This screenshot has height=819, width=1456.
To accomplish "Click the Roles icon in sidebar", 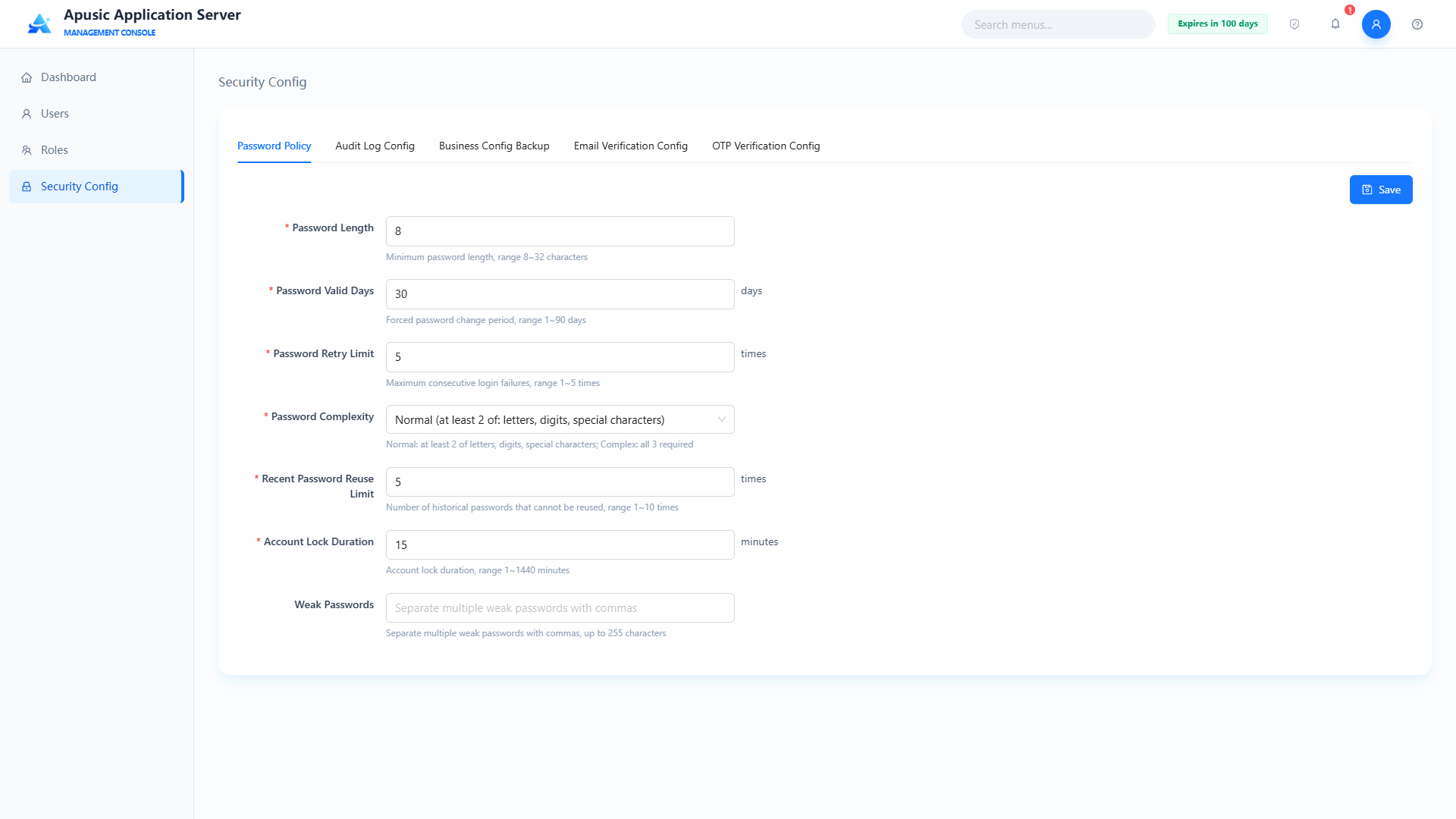I will pos(27,150).
